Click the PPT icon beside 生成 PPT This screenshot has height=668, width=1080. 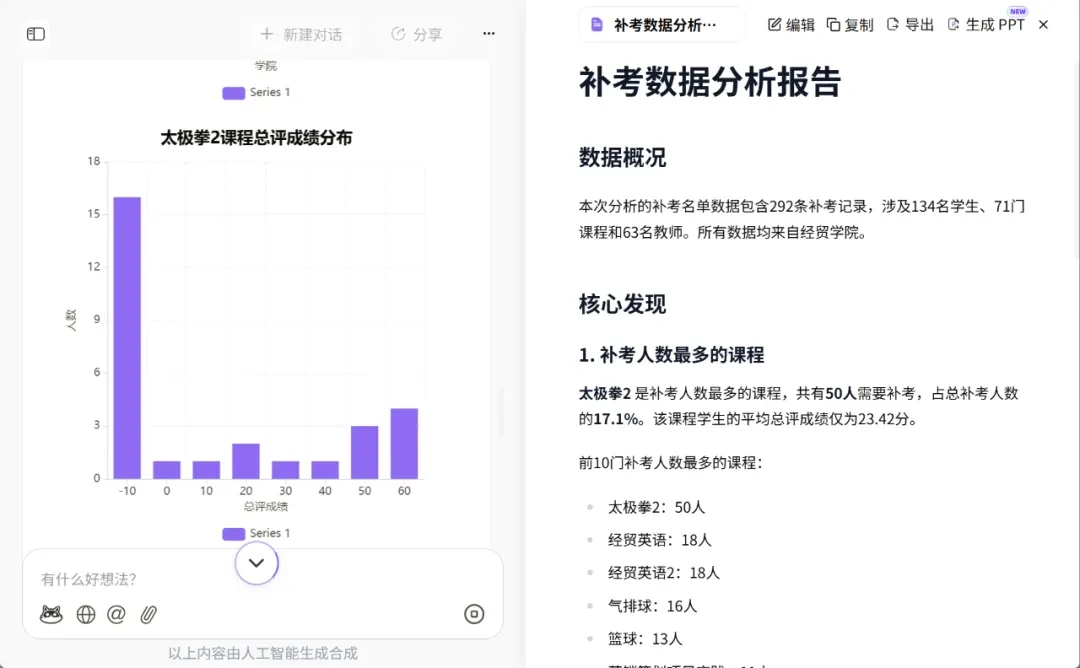point(953,25)
